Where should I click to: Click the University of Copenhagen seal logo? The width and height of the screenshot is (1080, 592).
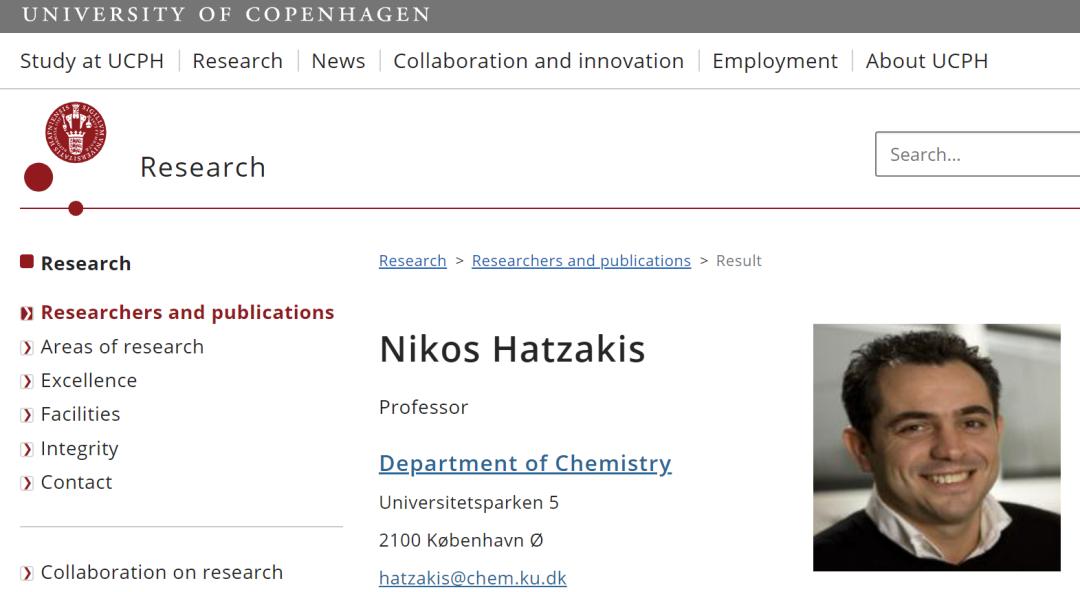click(x=75, y=133)
